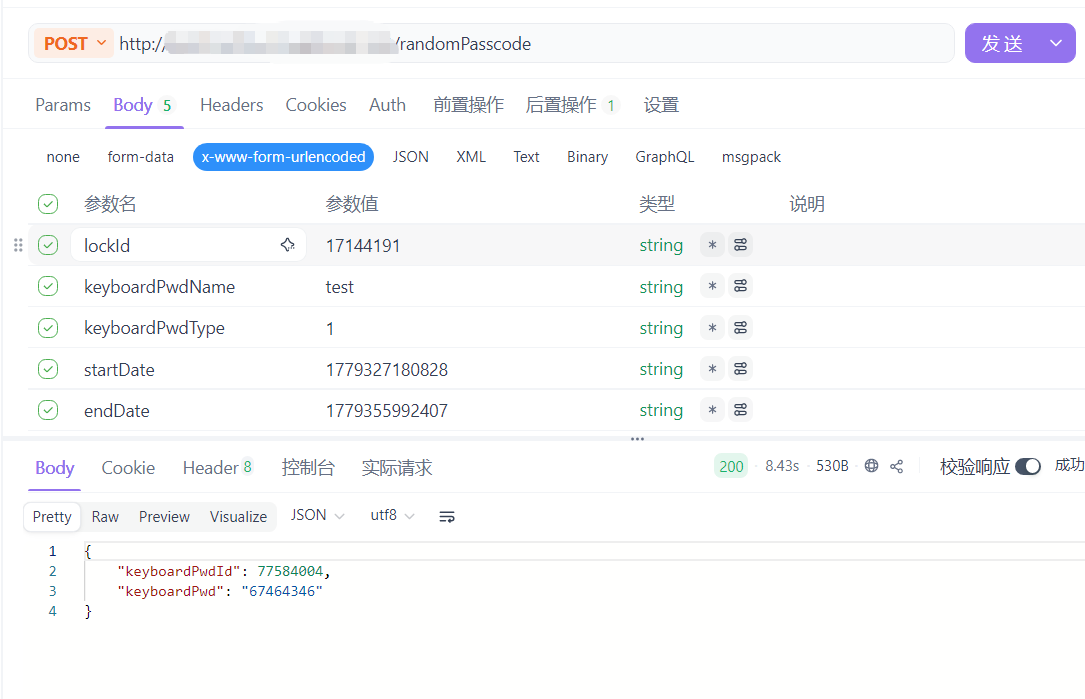
Task: Select the form-data body type
Action: pos(140,157)
